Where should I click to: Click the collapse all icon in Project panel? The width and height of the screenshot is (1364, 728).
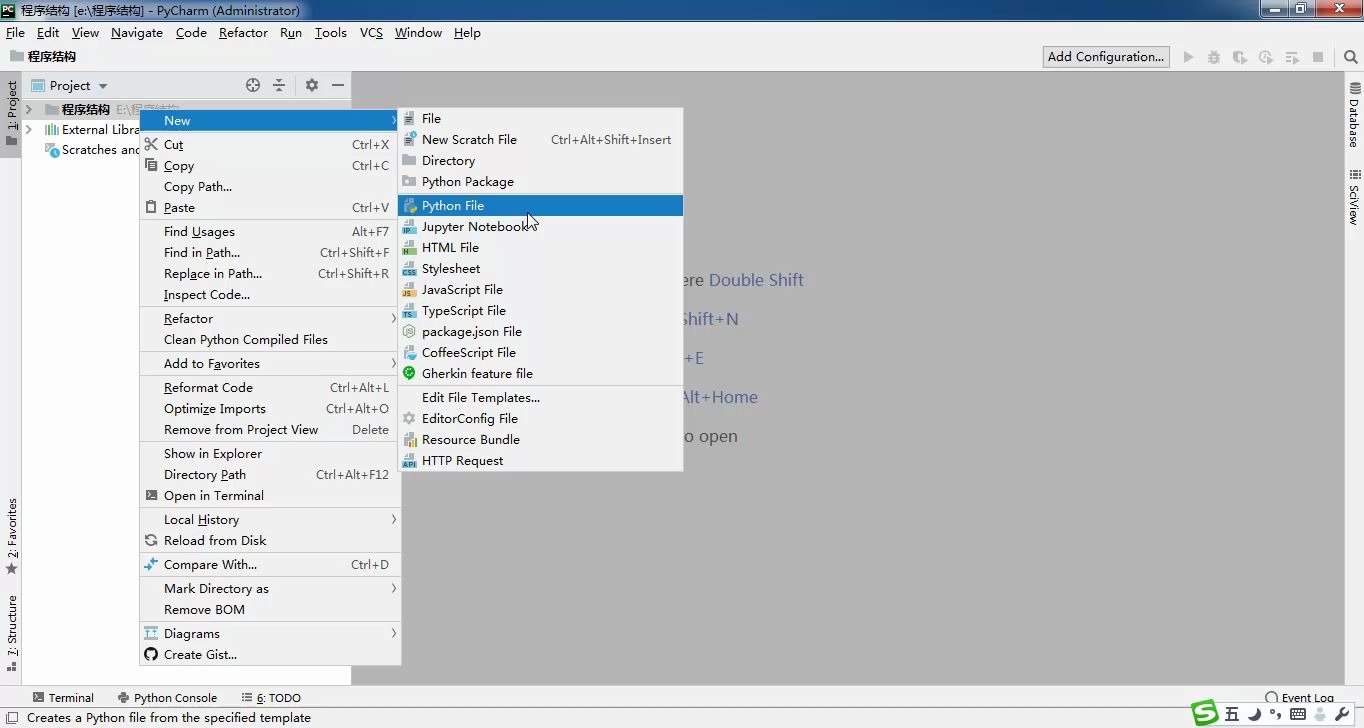click(279, 85)
